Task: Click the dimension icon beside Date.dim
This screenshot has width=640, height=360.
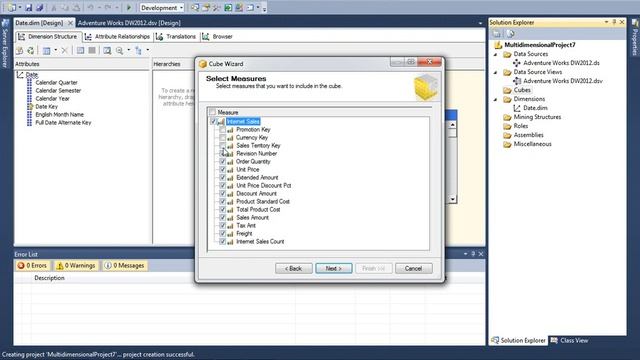Action: point(516,108)
